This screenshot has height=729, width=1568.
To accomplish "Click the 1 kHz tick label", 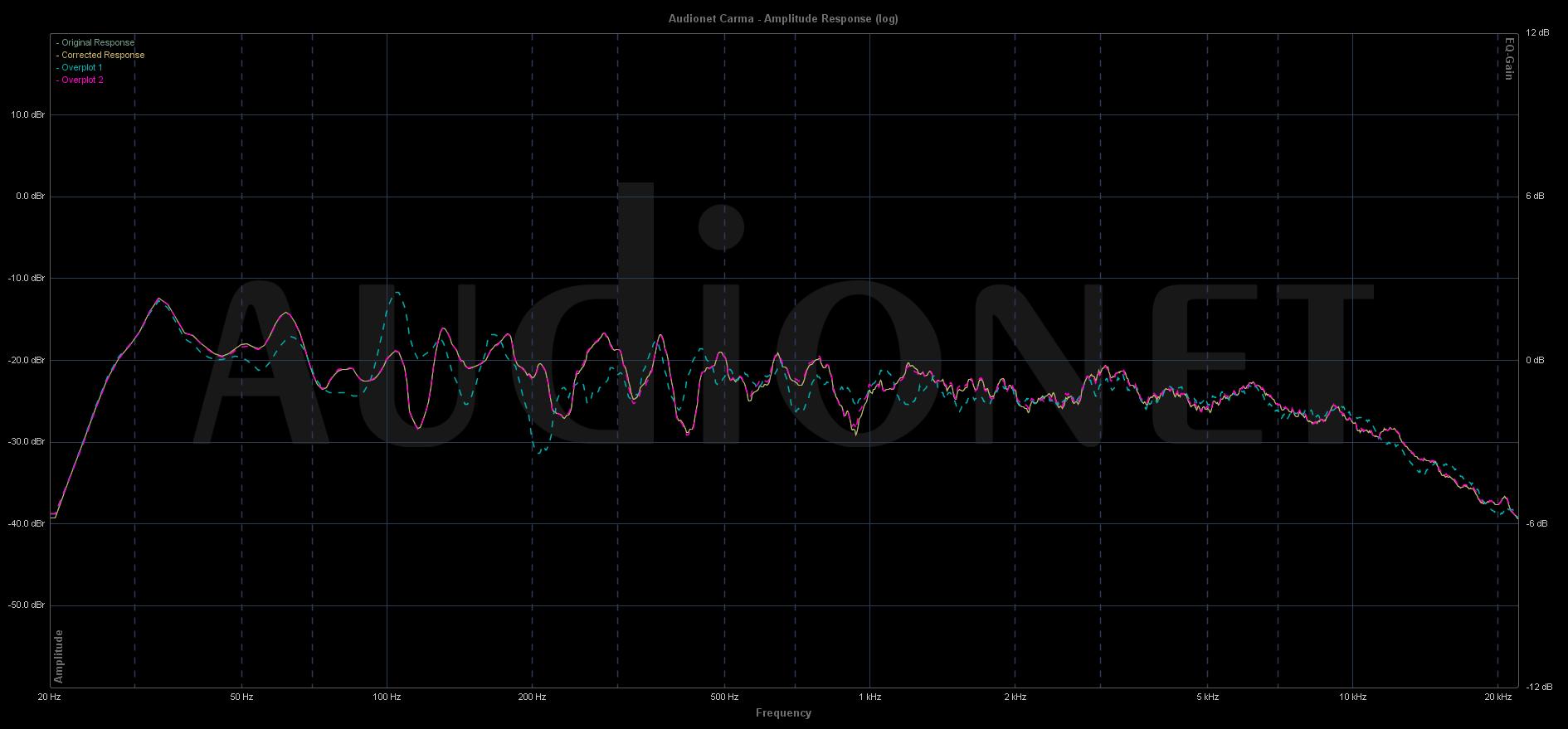I will pyautogui.click(x=870, y=697).
